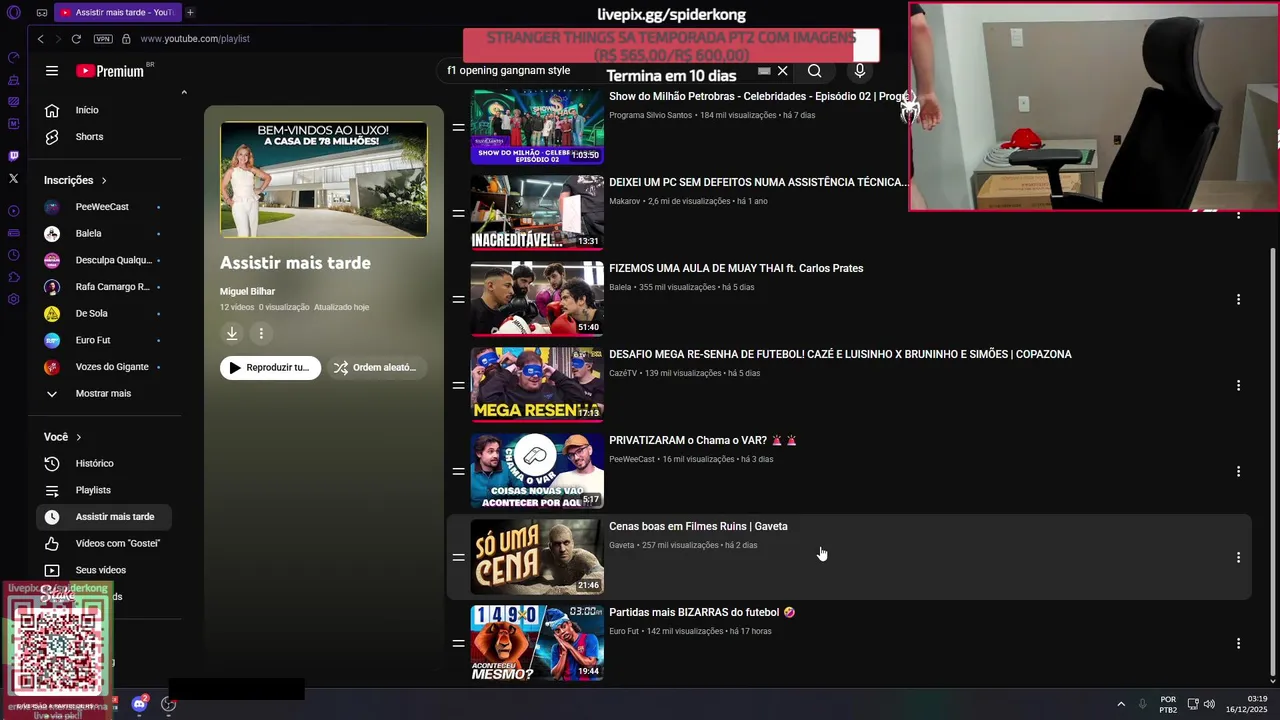The height and width of the screenshot is (720, 1280).
Task: Reload the page with refresh icon
Action: [76, 39]
